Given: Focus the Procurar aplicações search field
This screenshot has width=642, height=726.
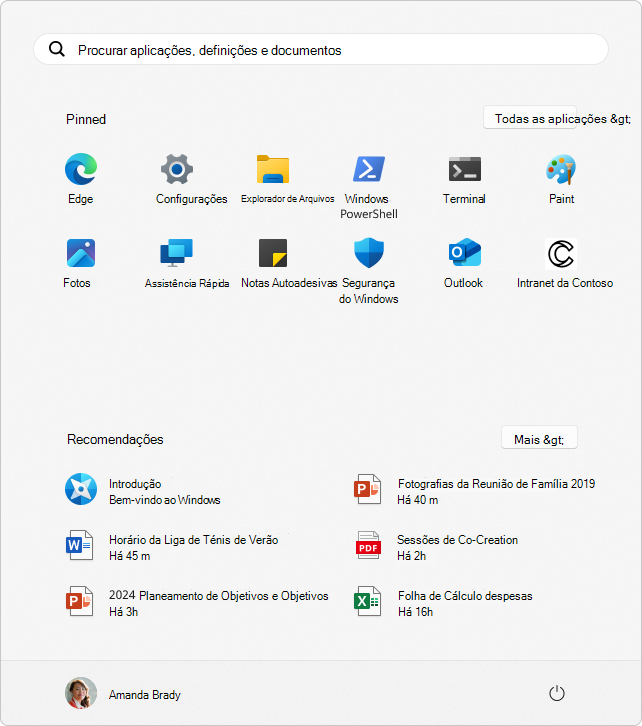Looking at the screenshot, I should tap(321, 49).
